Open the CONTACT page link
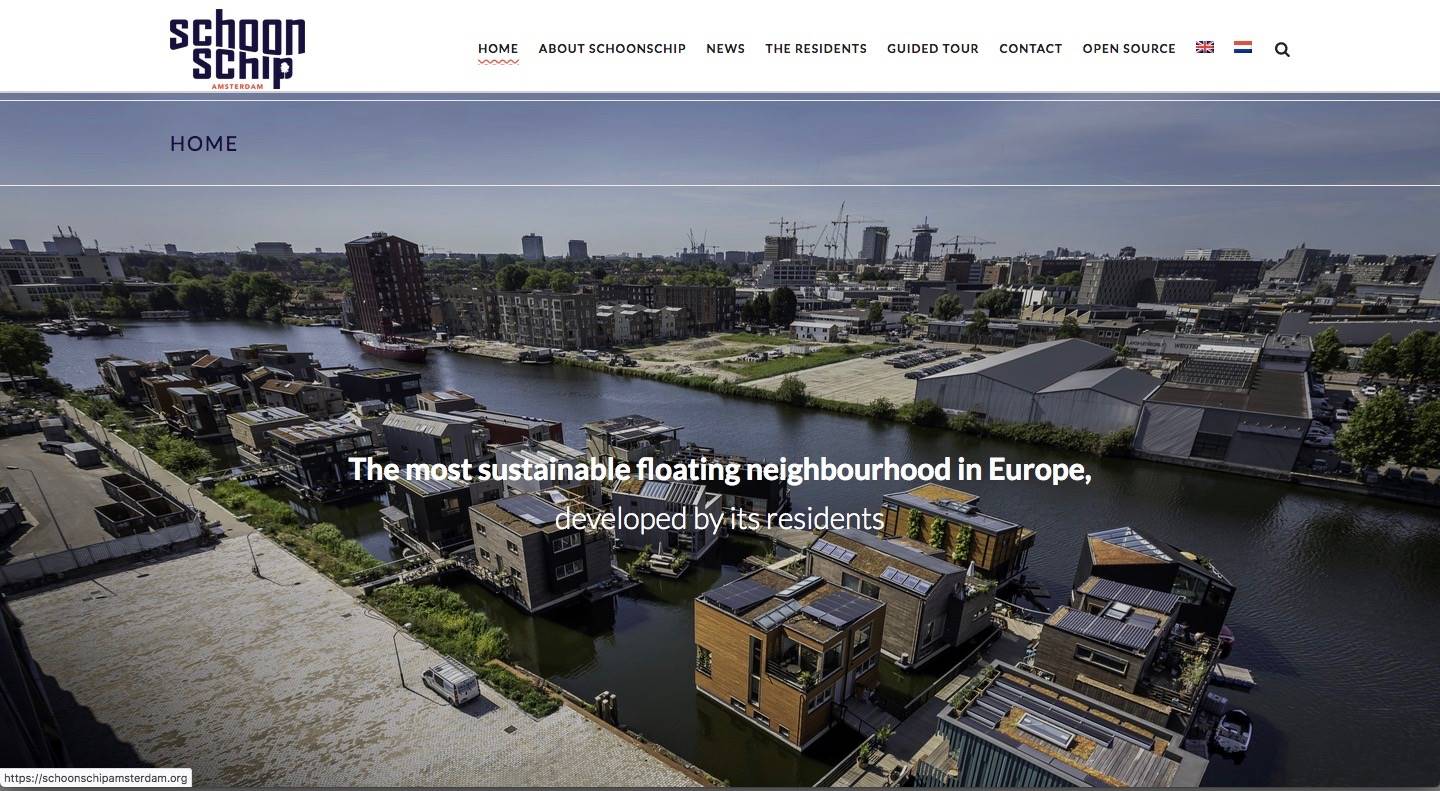The height and width of the screenshot is (791, 1440). coord(1031,48)
